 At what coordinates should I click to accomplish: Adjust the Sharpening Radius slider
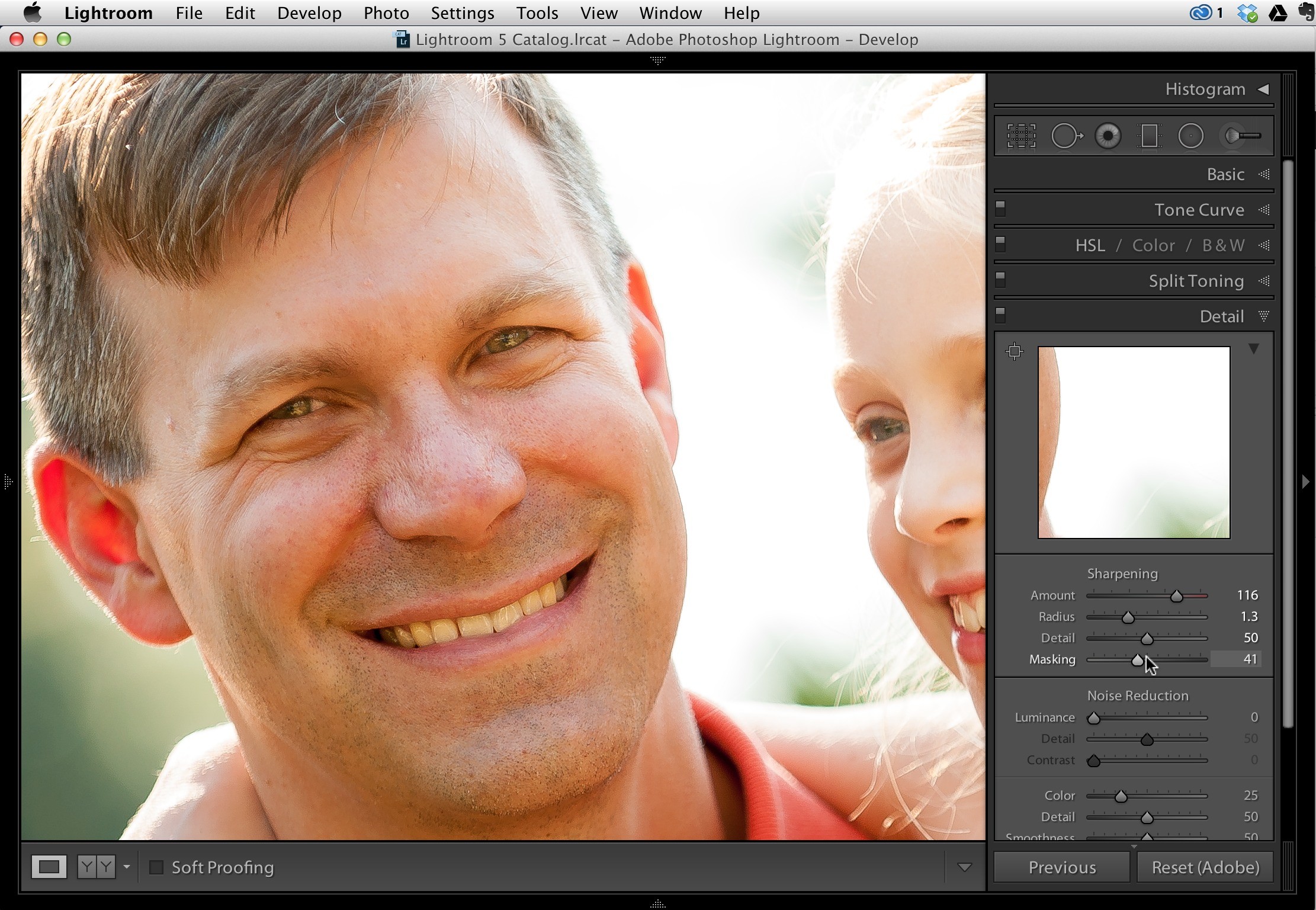pyautogui.click(x=1128, y=617)
